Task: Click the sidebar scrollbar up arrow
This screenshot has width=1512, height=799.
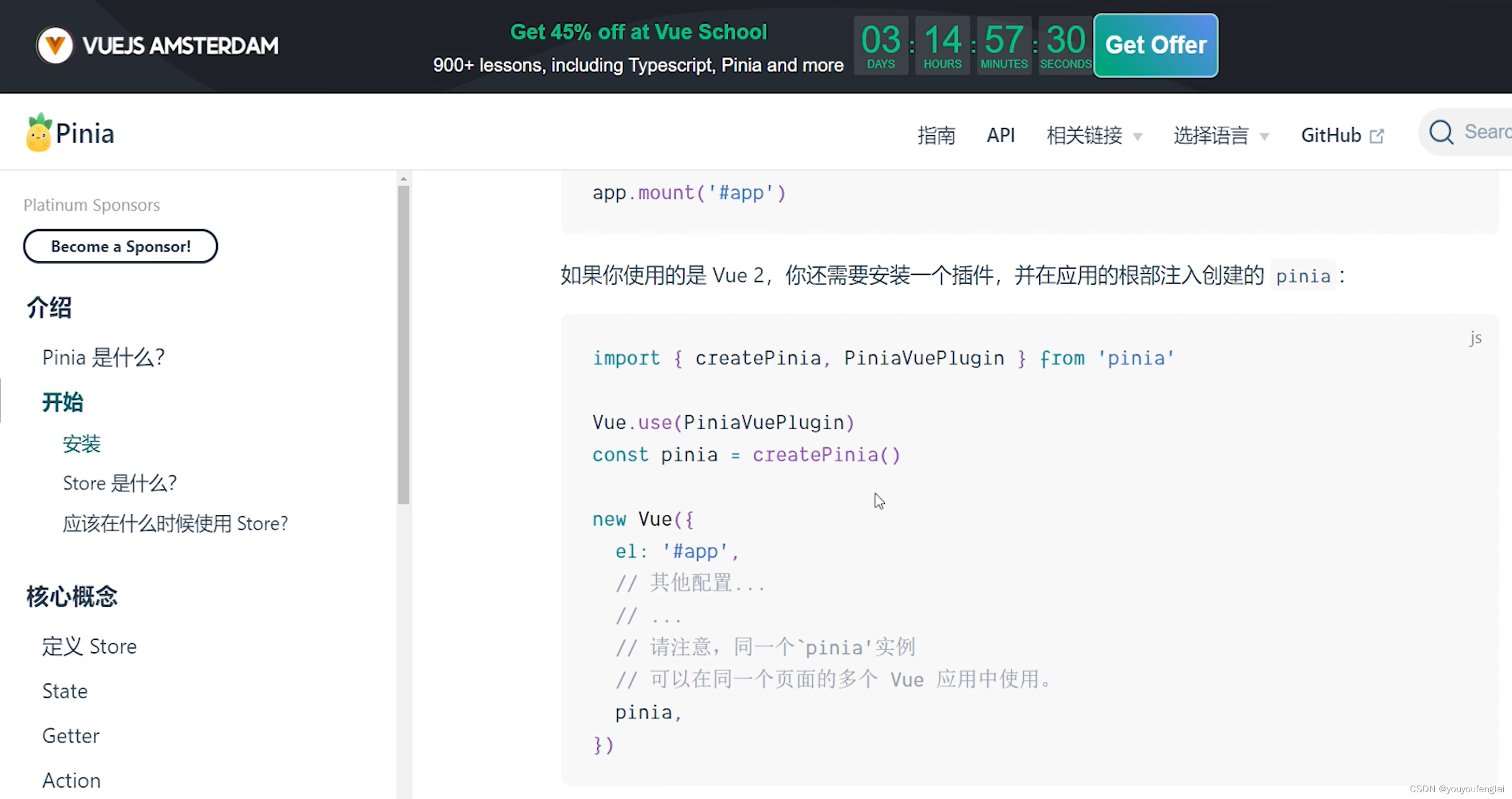Action: tap(403, 178)
